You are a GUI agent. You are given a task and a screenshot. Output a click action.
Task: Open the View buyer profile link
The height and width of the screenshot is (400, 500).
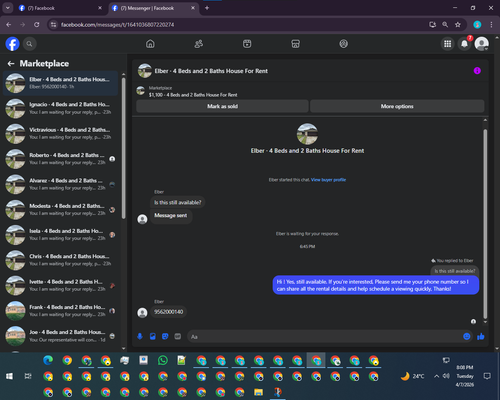click(328, 180)
